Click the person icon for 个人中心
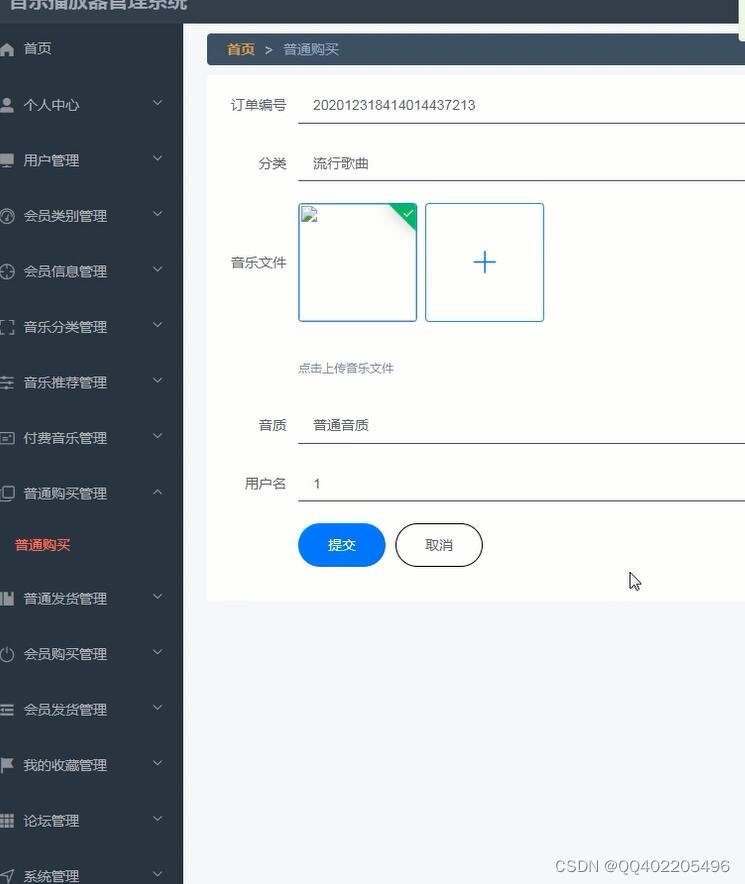Screen dimensions: 745x884 click(7, 105)
